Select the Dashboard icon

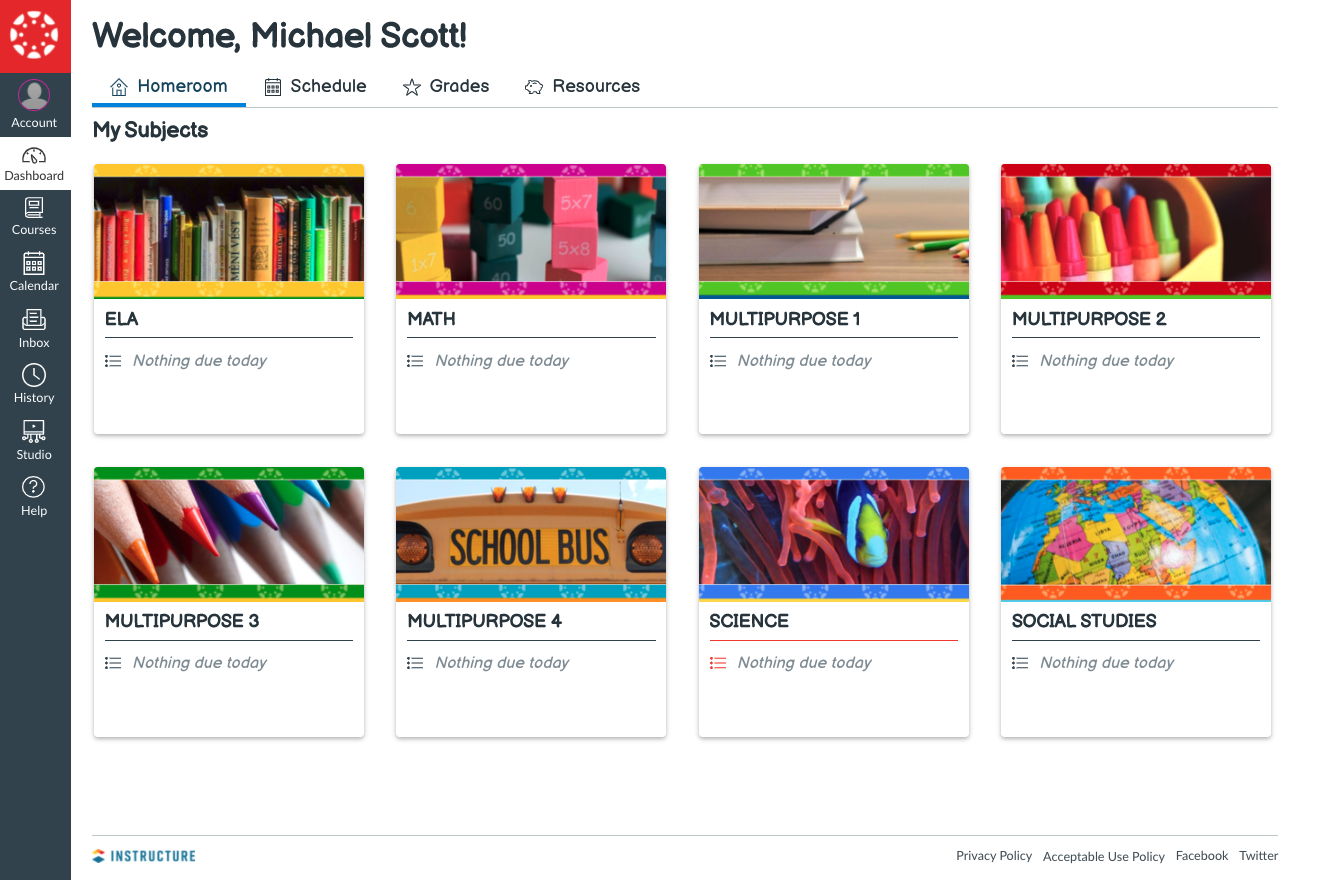pyautogui.click(x=34, y=162)
